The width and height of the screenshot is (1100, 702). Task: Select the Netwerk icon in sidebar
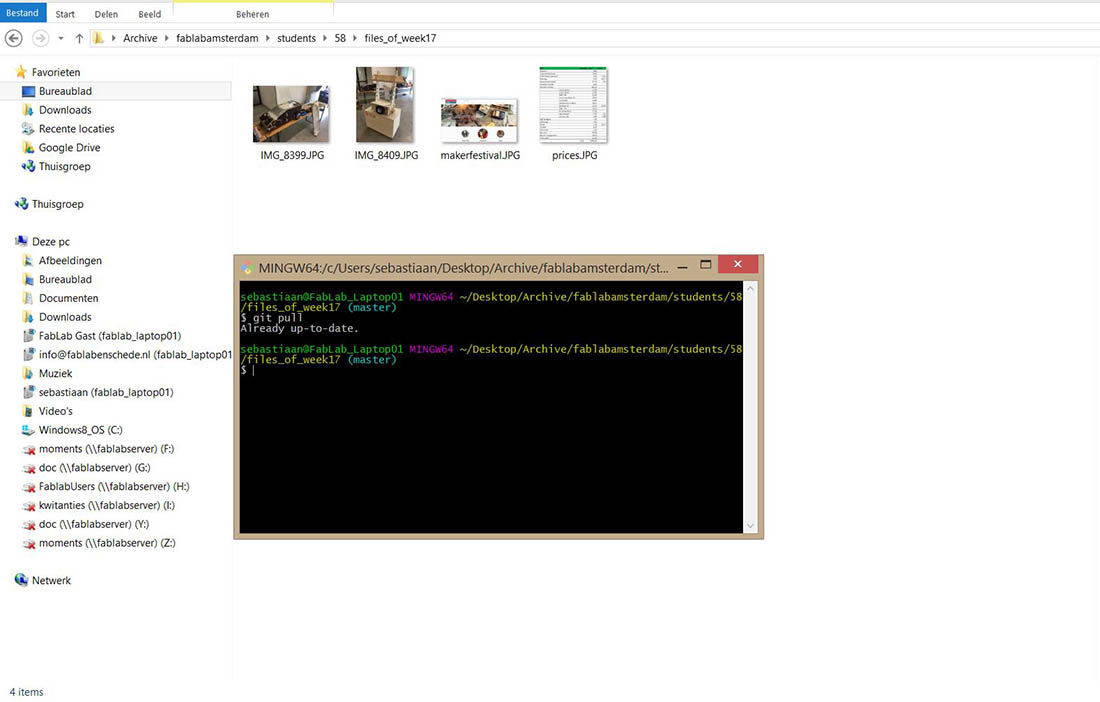(21, 580)
